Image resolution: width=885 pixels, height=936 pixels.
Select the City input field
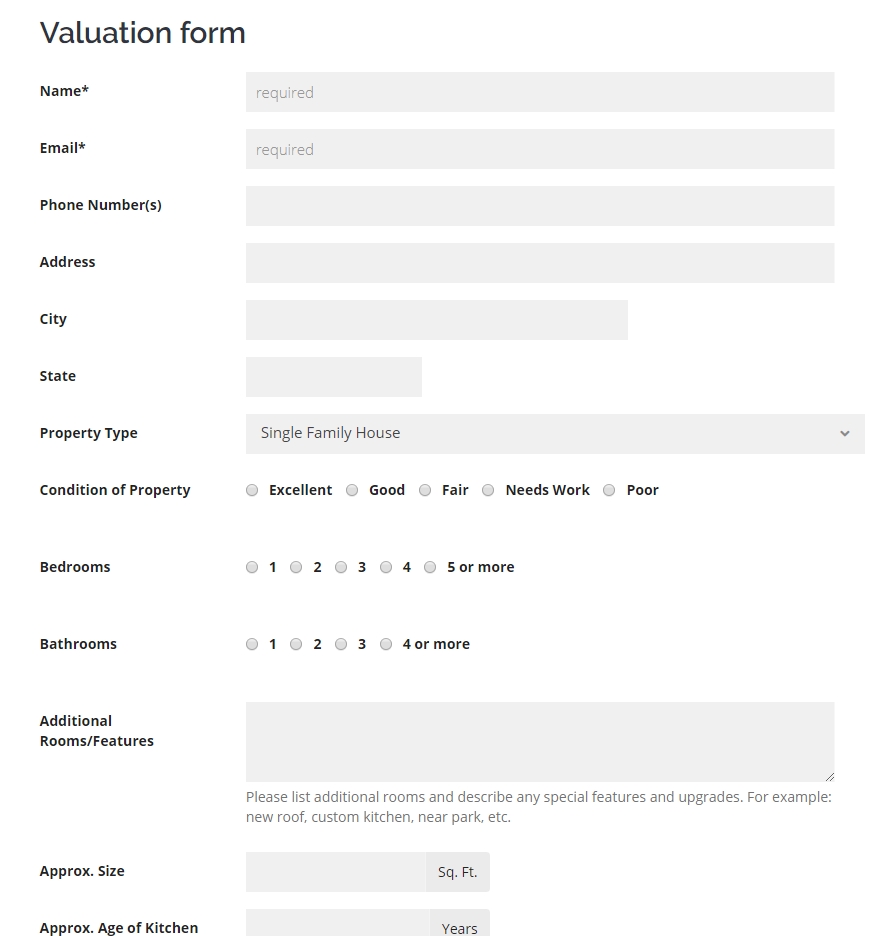click(436, 320)
